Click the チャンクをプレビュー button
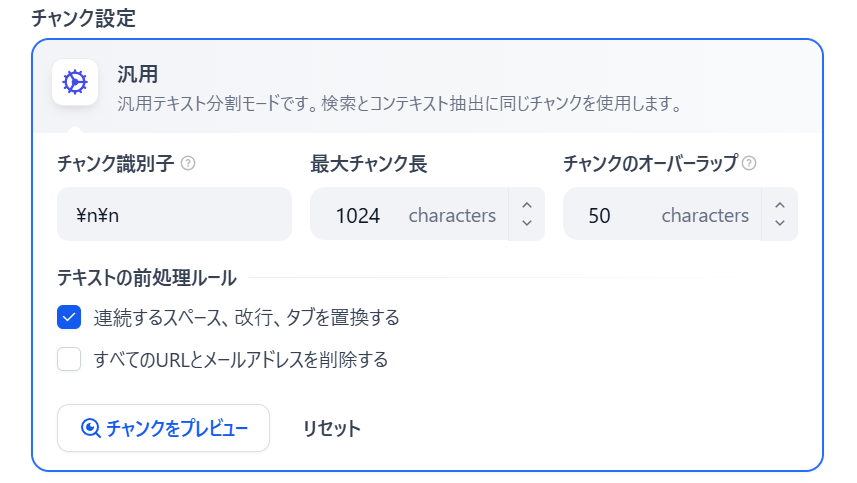The image size is (857, 483). tap(163, 428)
